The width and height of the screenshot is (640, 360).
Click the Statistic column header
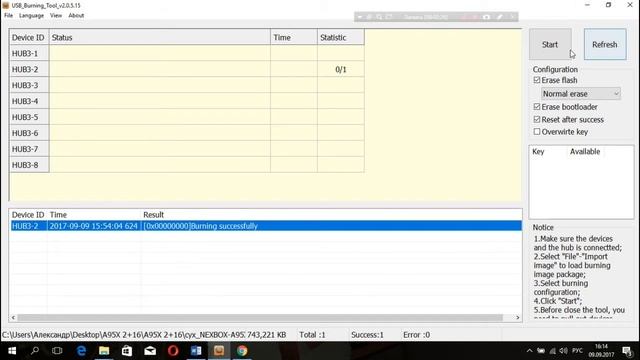pos(341,38)
